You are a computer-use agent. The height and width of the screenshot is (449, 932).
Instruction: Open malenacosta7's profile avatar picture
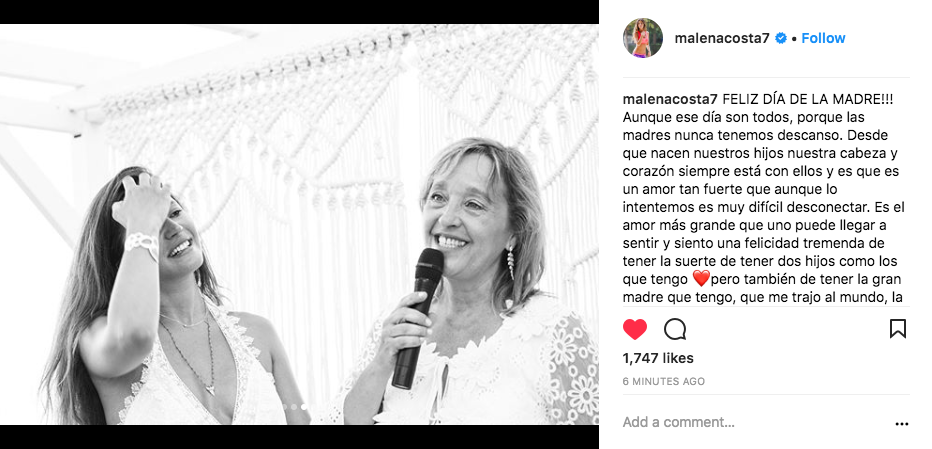tap(643, 38)
